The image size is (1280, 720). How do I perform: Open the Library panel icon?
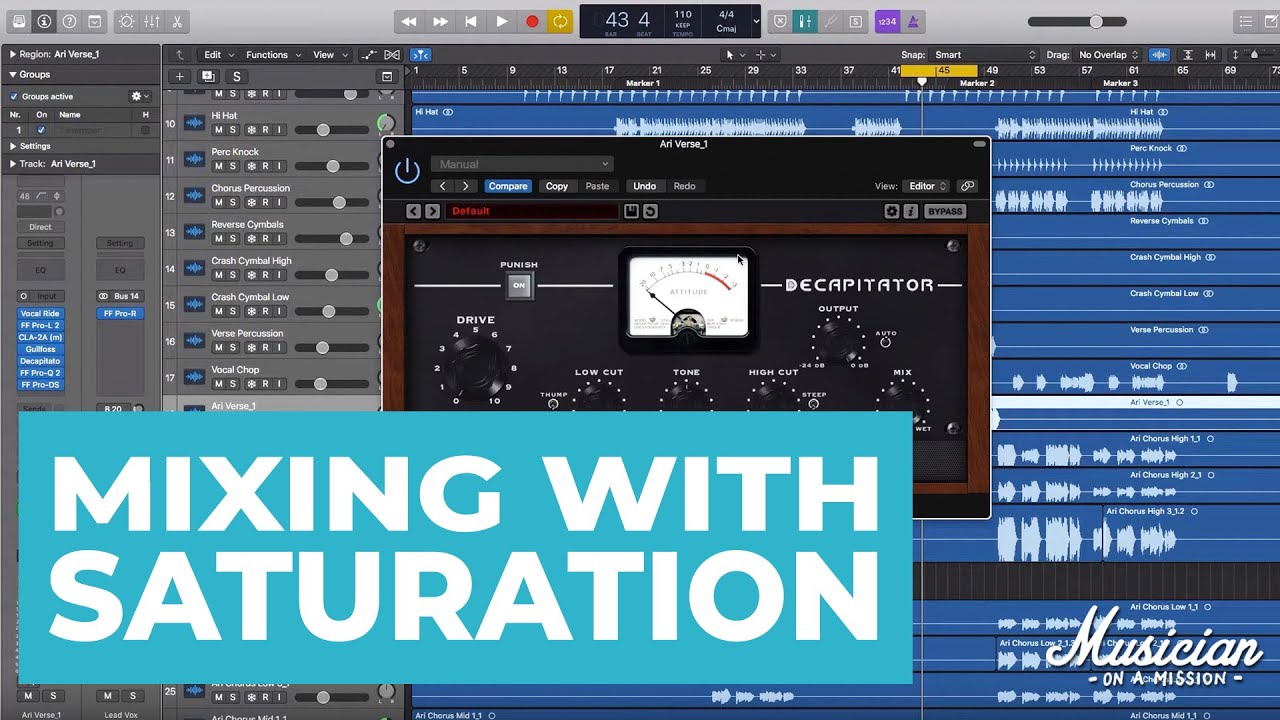coord(19,21)
